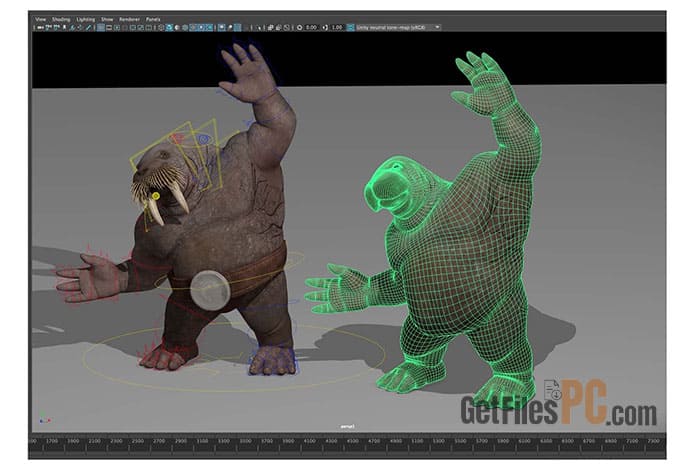
Task: Click the Lock Camera icon
Action: 48,28
